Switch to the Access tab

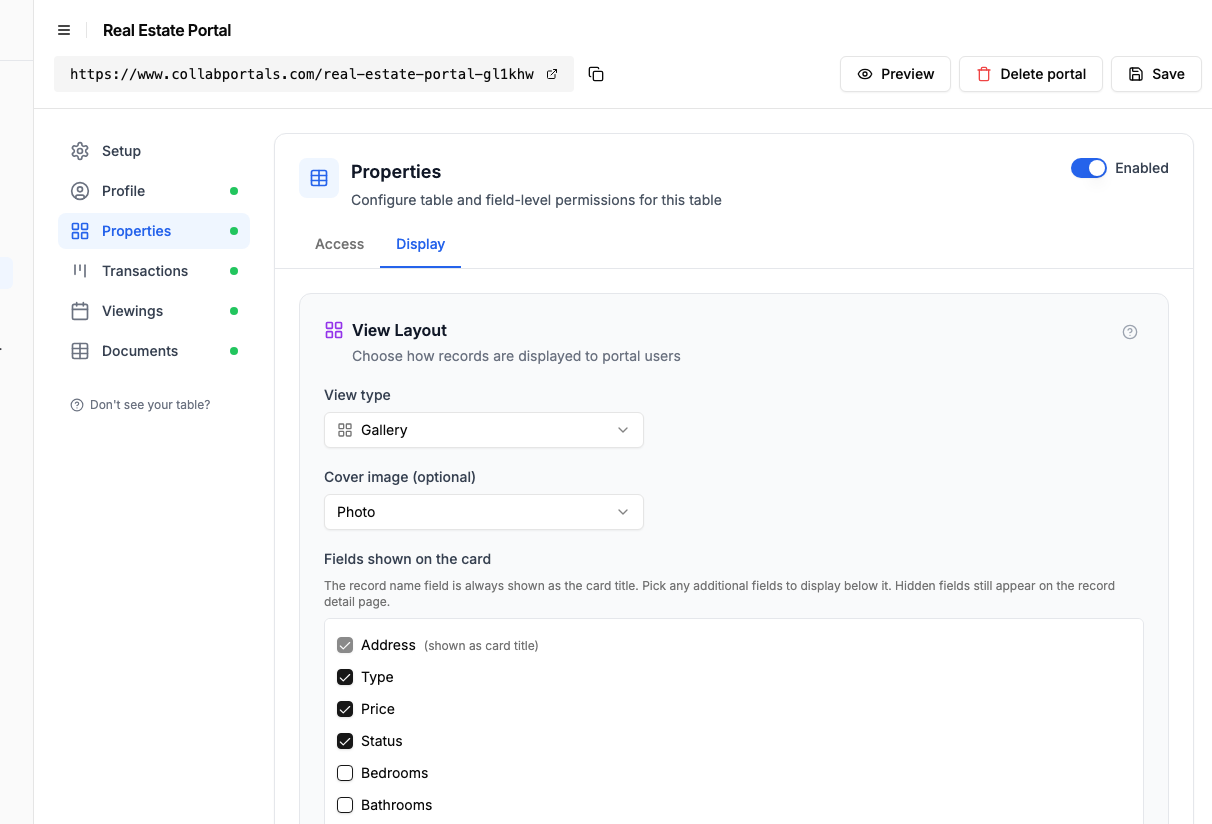pos(339,244)
